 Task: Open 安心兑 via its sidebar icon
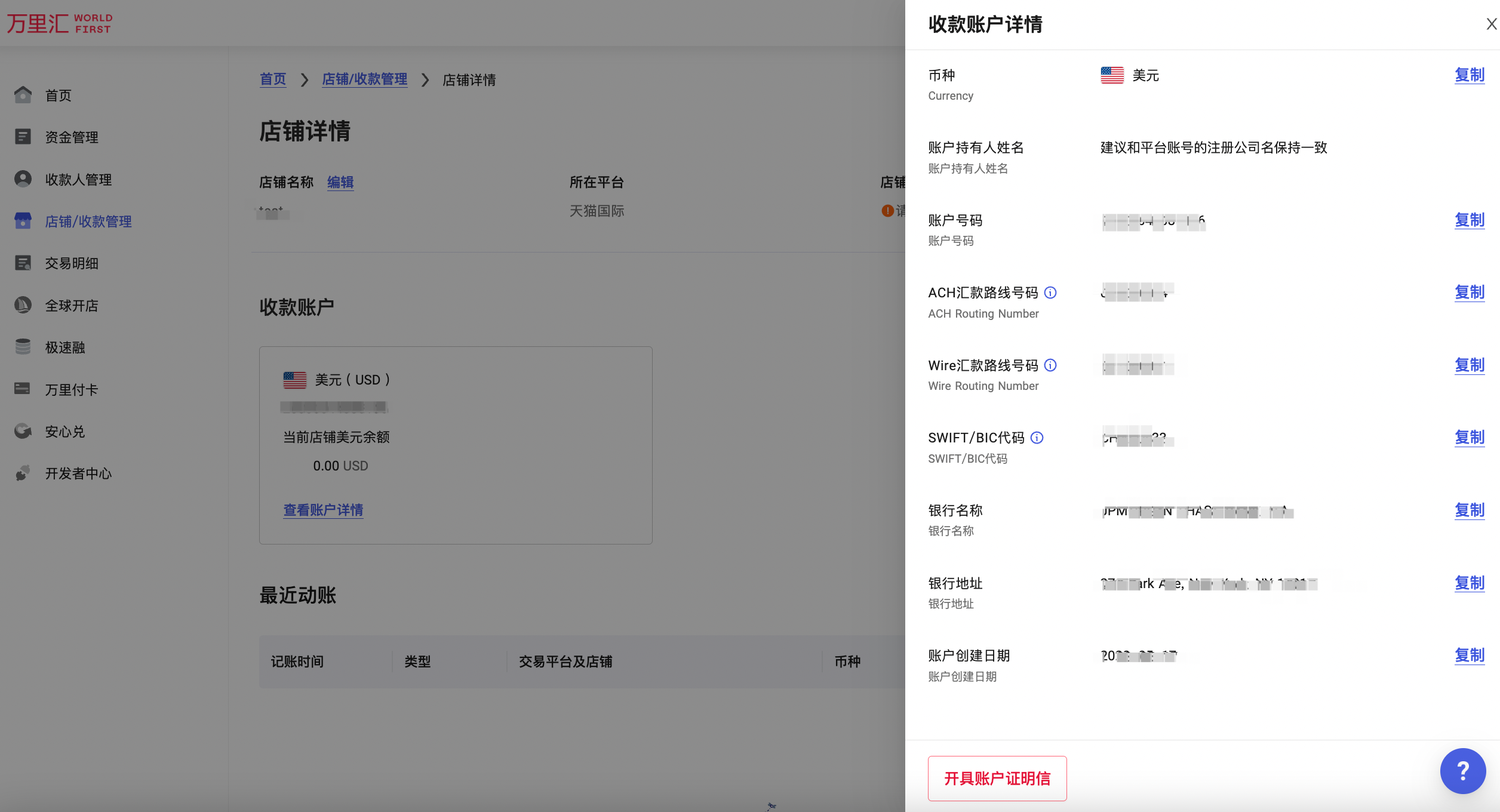pos(23,432)
